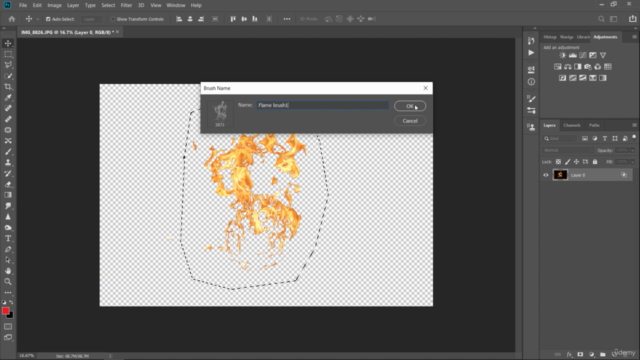Toggle pixel layer filter in Layers panel

click(x=585, y=139)
